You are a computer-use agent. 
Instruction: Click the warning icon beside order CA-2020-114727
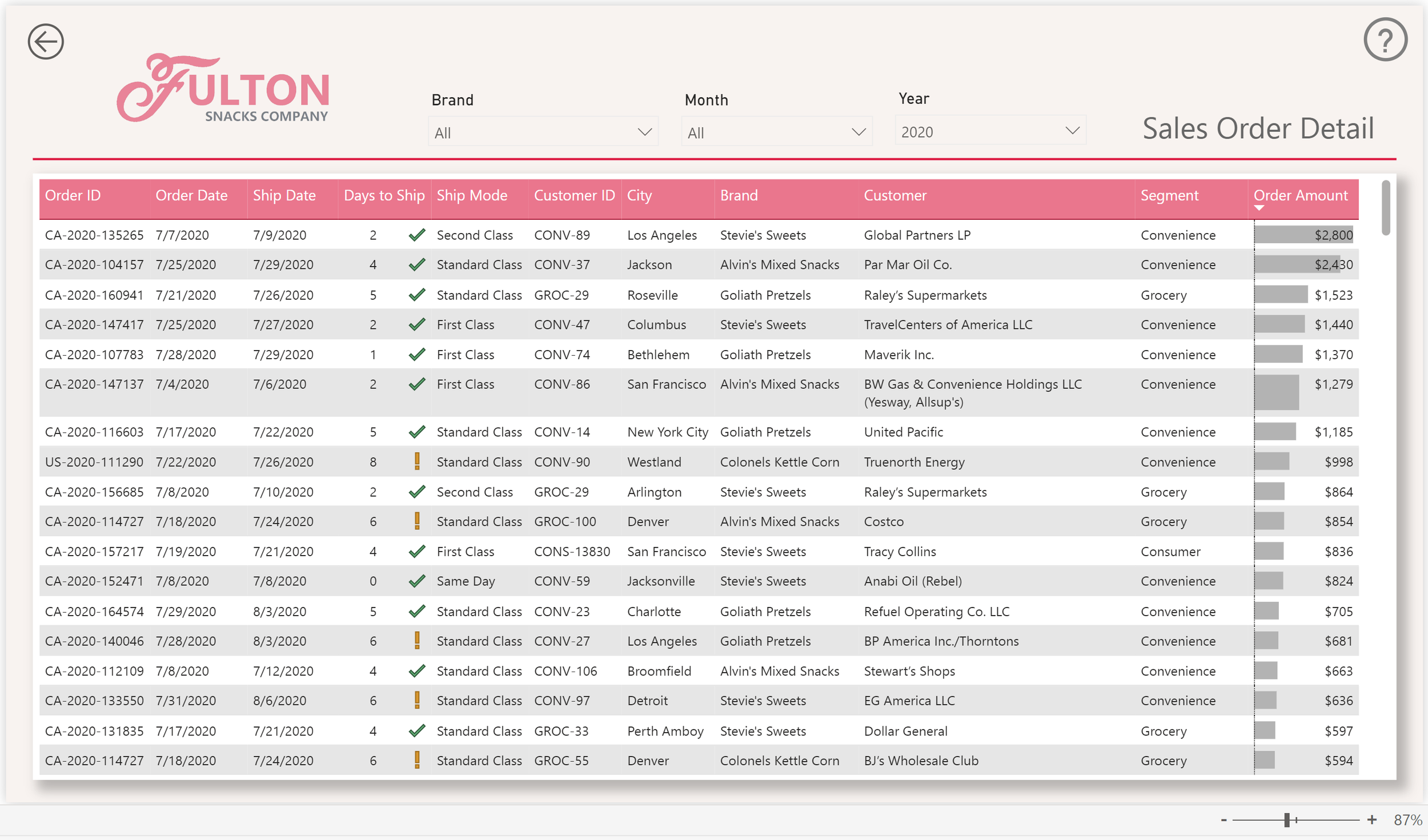pos(417,521)
